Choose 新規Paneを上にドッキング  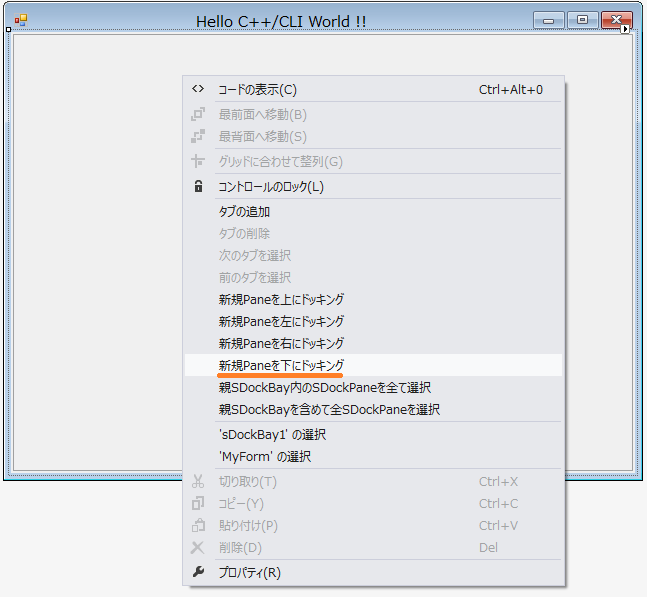[373, 299]
